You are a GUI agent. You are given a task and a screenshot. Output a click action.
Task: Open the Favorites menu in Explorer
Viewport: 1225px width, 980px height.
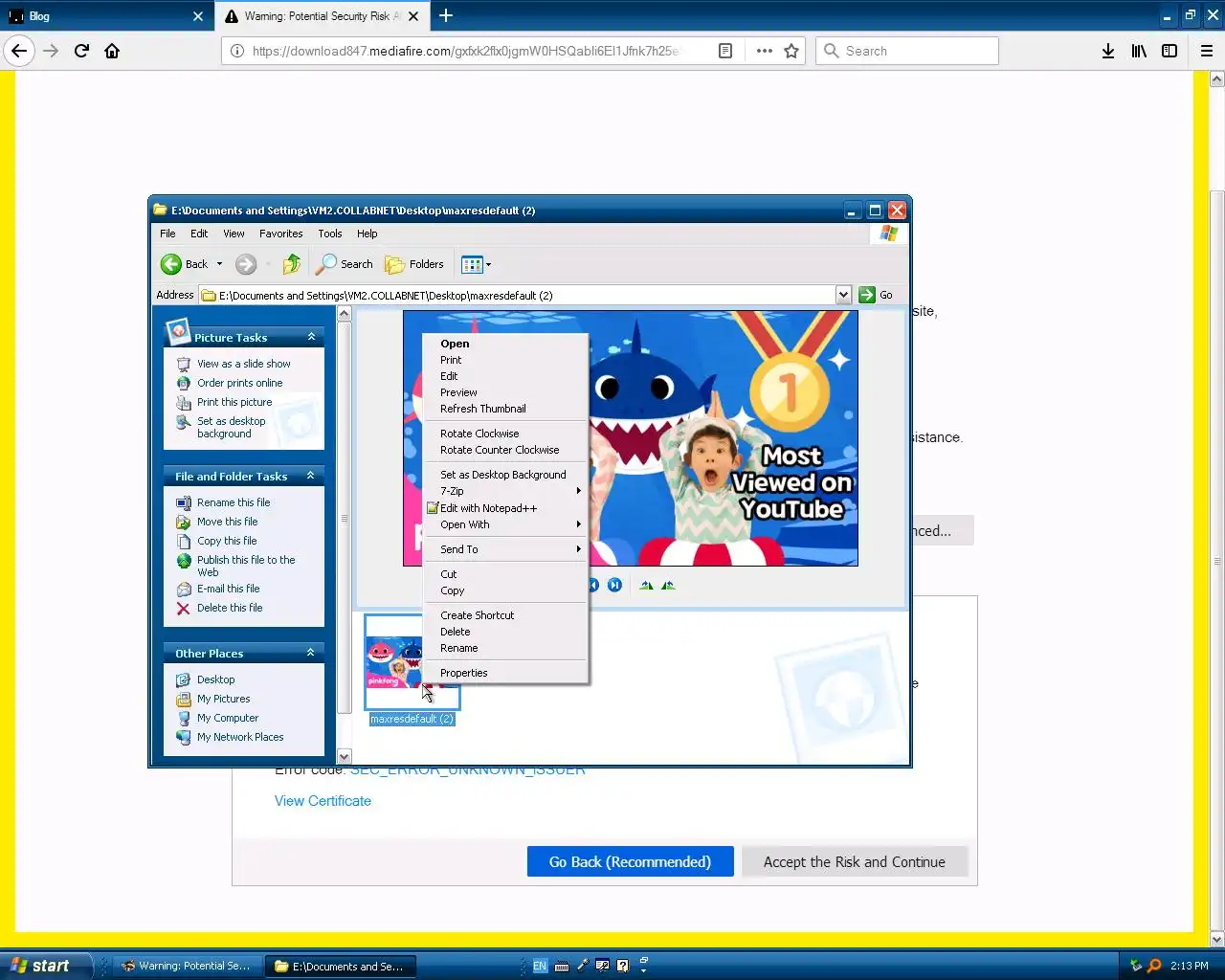(280, 234)
